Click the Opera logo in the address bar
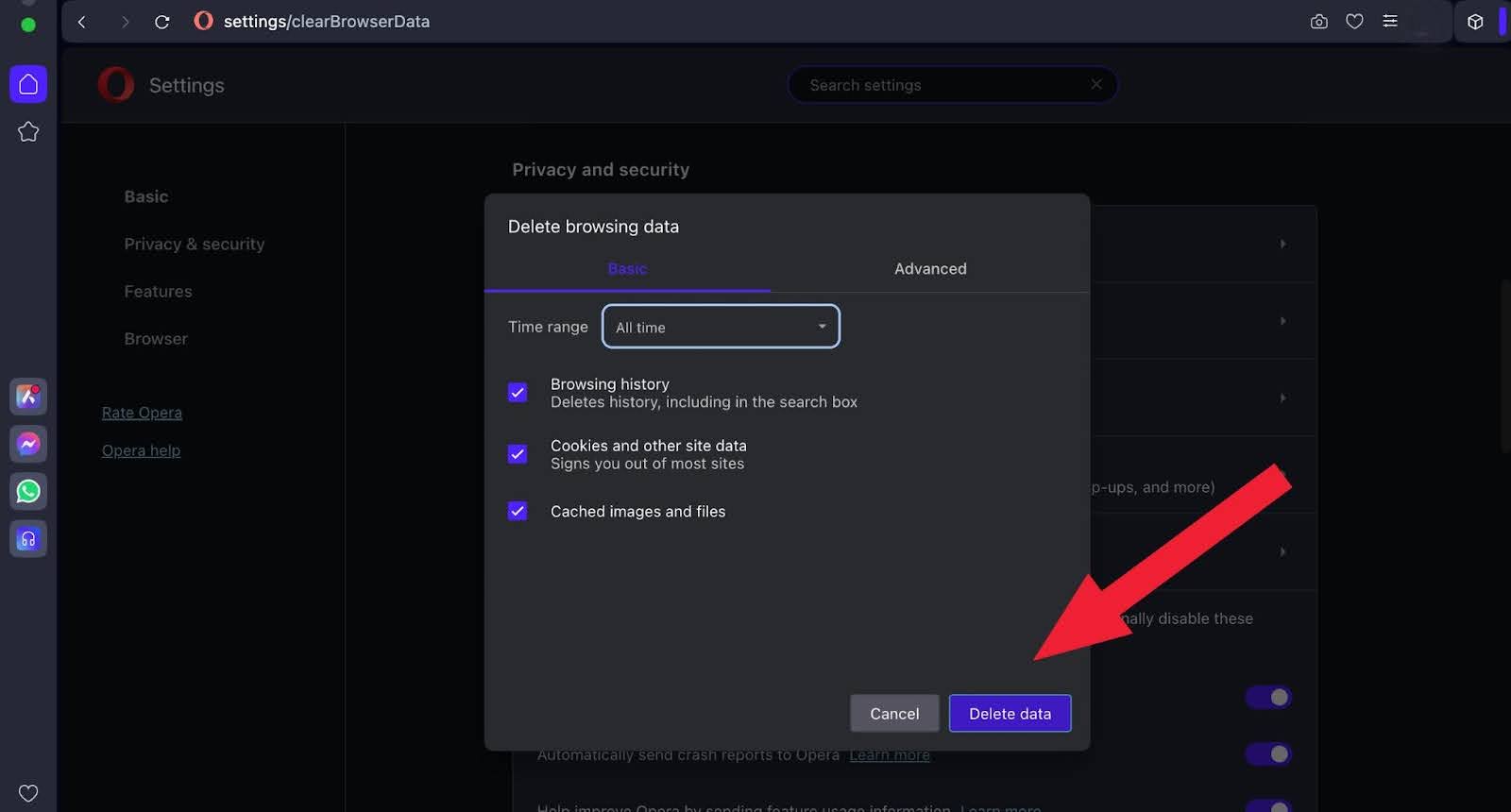 203,21
